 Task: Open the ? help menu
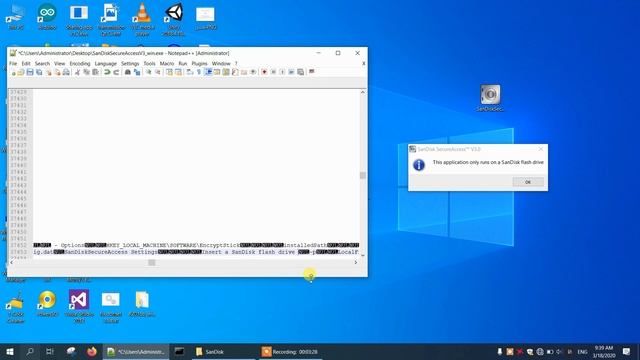coord(236,64)
